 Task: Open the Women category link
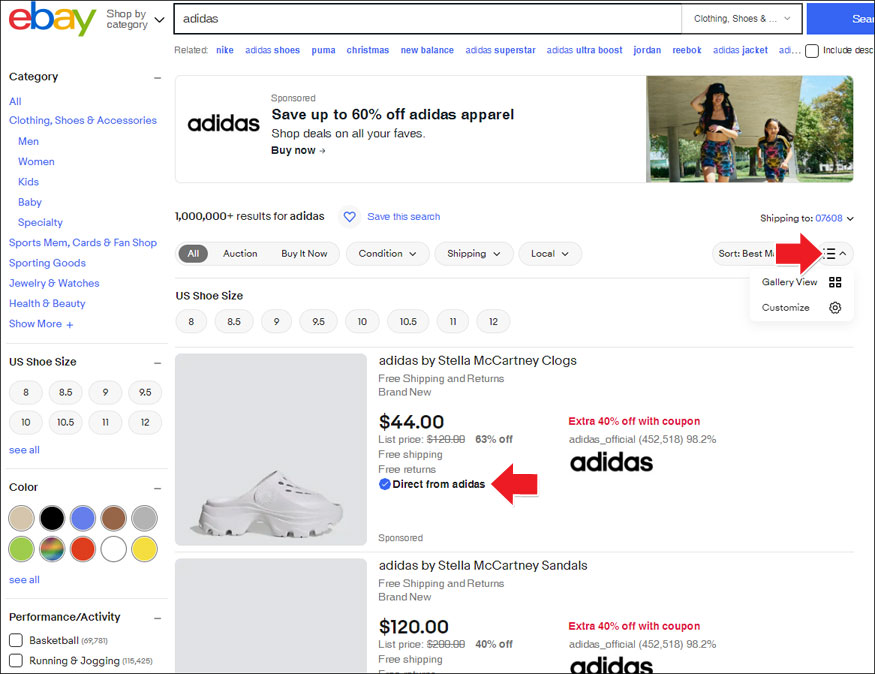36,161
